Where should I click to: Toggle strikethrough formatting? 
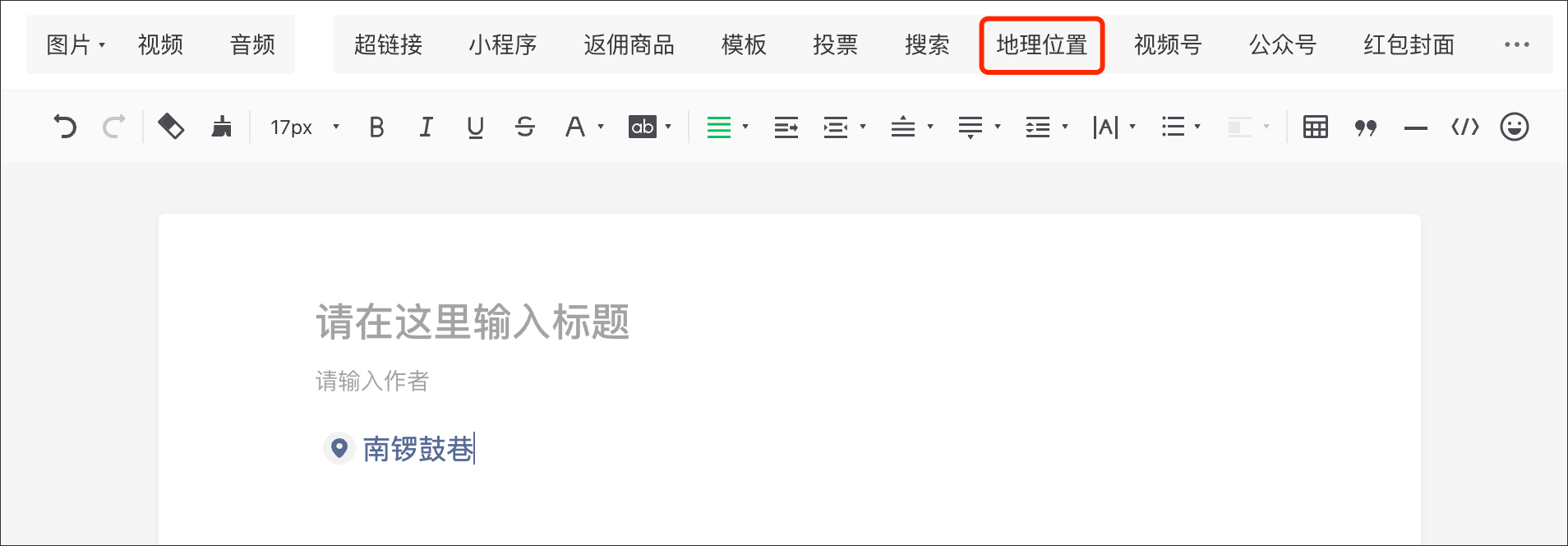pos(524,127)
